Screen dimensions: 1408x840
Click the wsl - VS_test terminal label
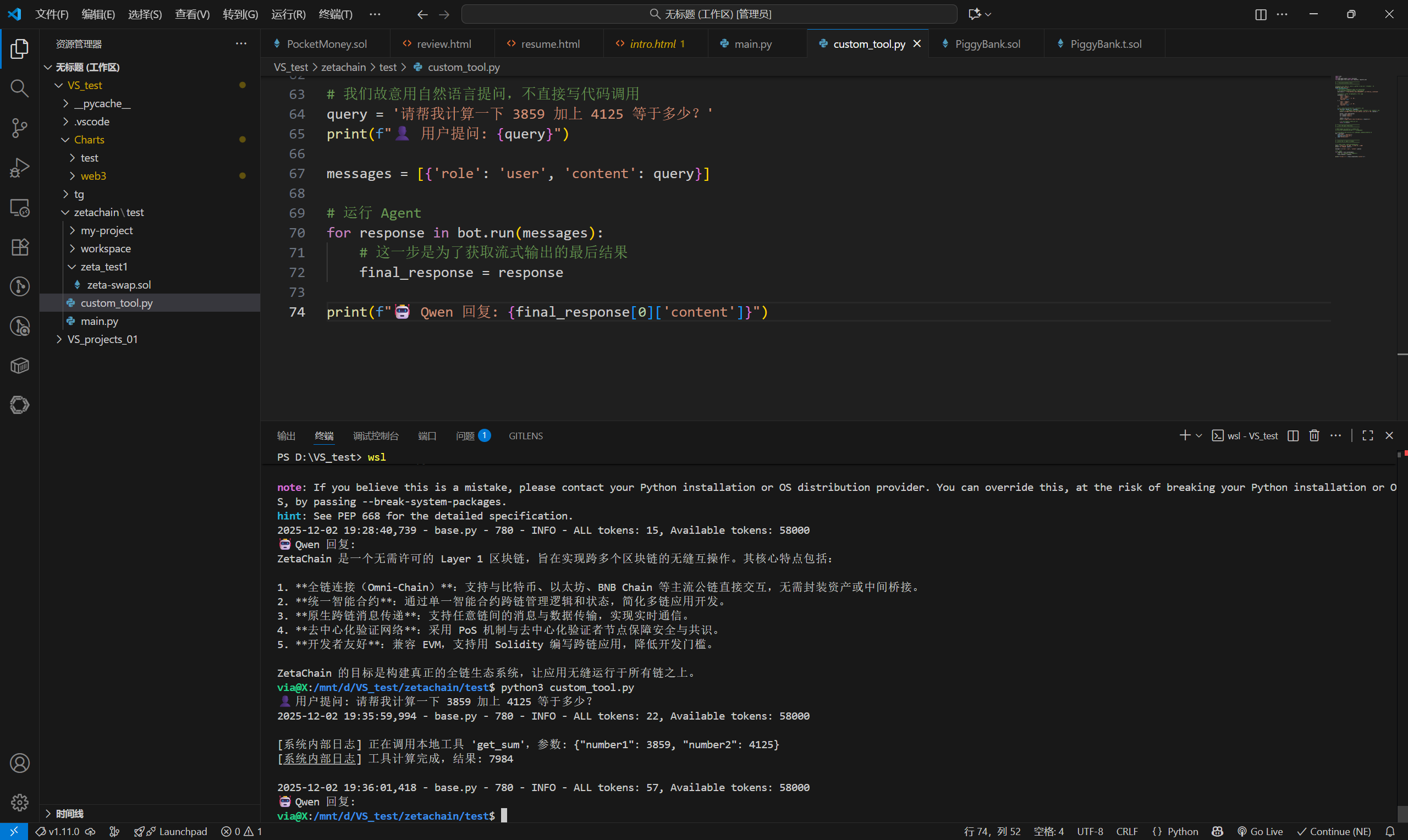1245,435
